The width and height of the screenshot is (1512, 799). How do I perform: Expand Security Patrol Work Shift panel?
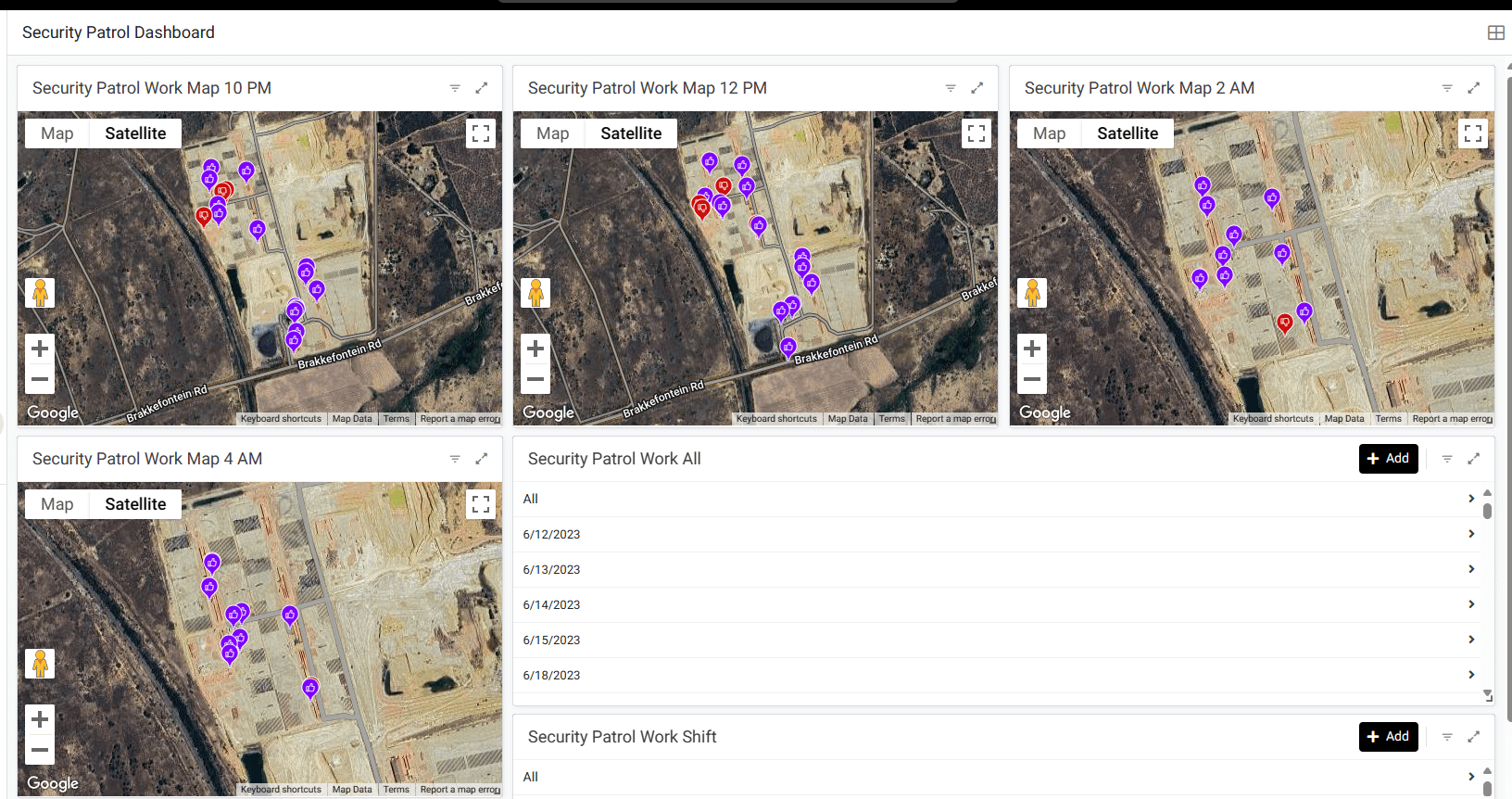coord(1473,737)
